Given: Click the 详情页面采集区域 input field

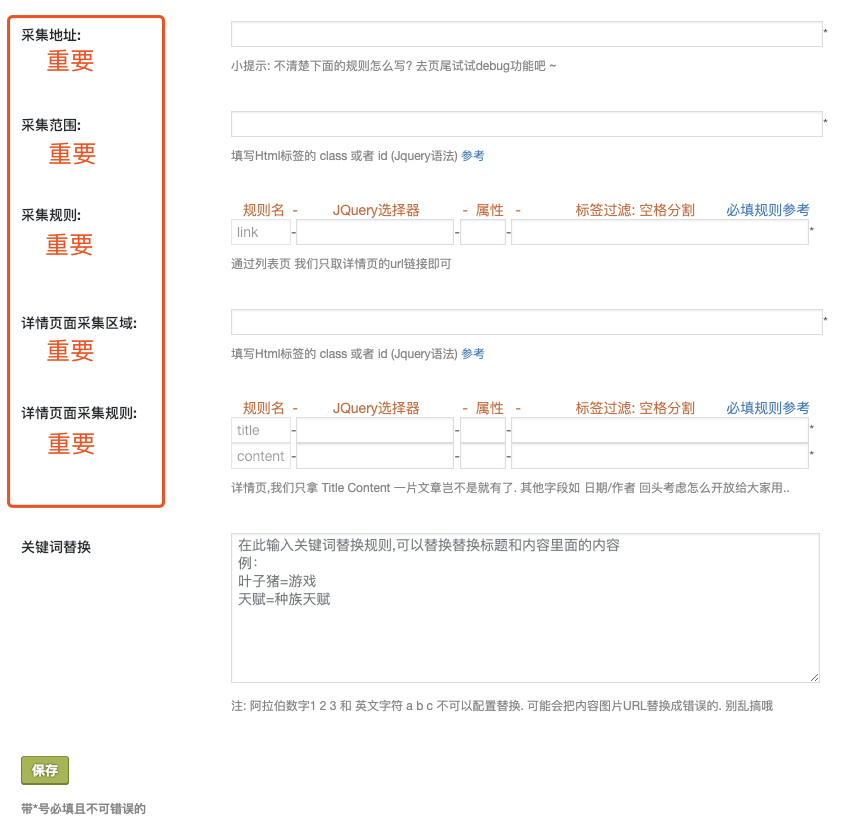Looking at the screenshot, I should point(527,322).
